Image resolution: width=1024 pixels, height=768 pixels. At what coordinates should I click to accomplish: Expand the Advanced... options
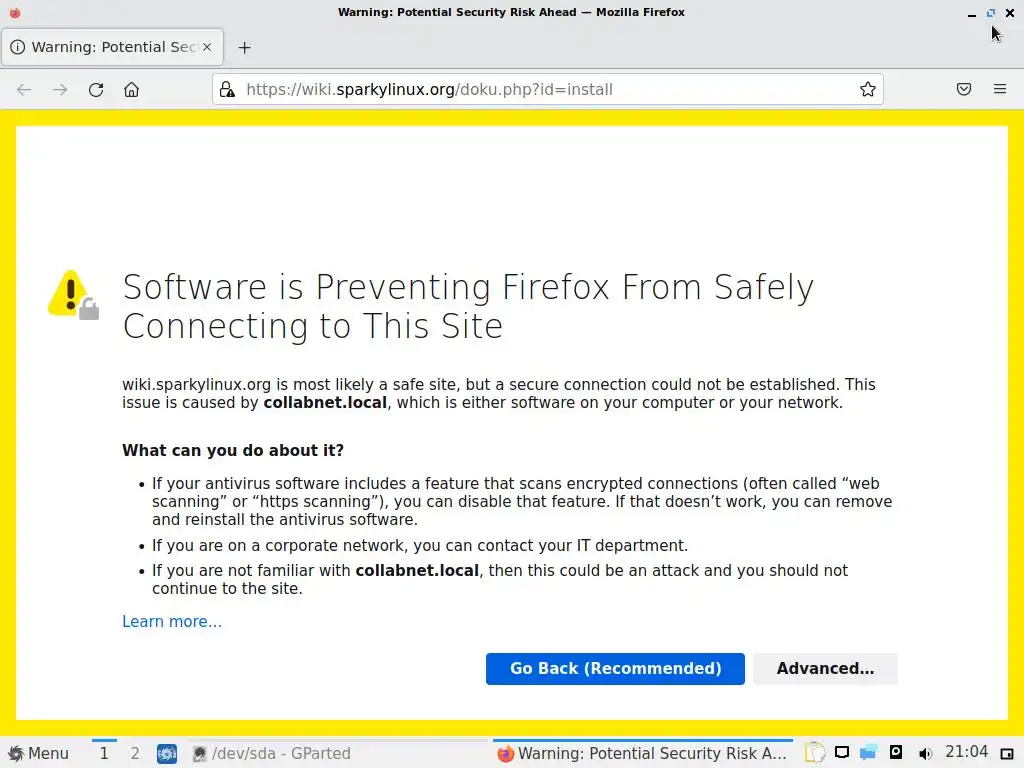point(825,669)
